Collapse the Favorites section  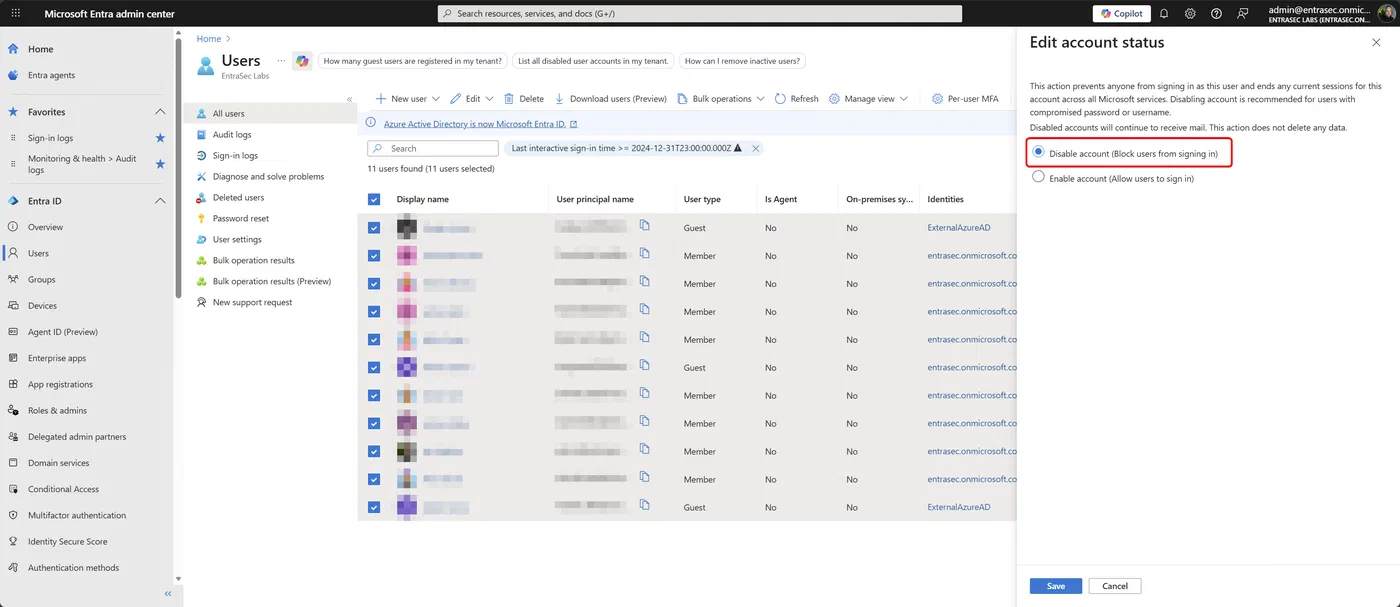tap(160, 112)
